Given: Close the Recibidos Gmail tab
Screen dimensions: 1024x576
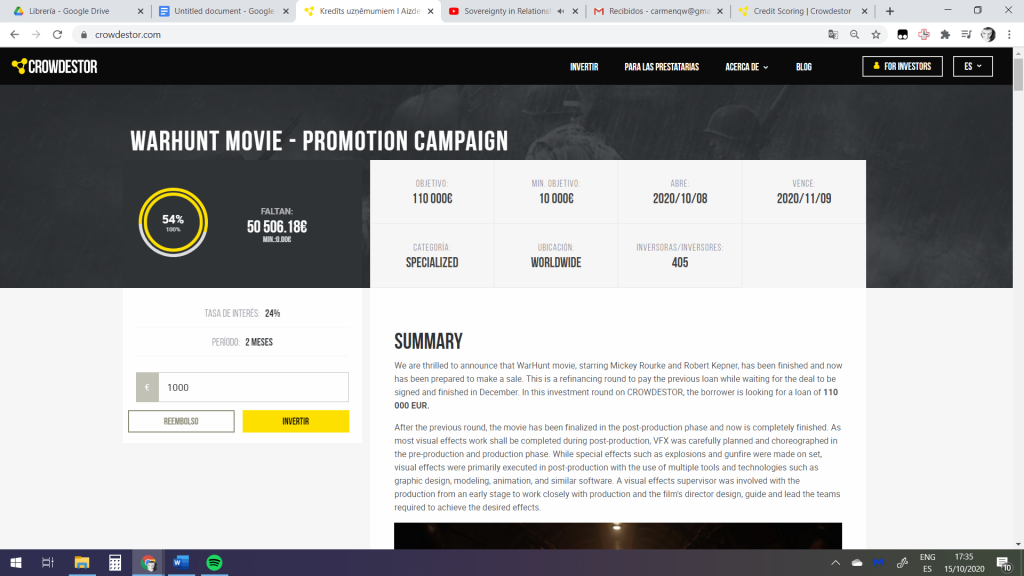Looking at the screenshot, I should (720, 11).
